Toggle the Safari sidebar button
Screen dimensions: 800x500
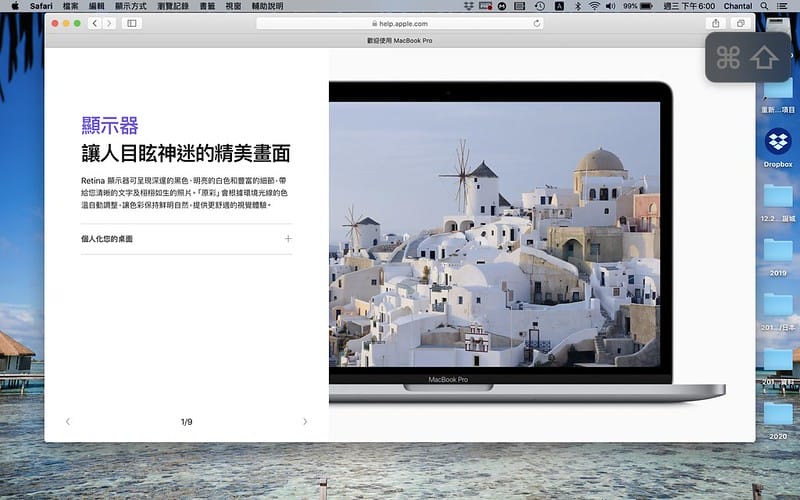(132, 23)
